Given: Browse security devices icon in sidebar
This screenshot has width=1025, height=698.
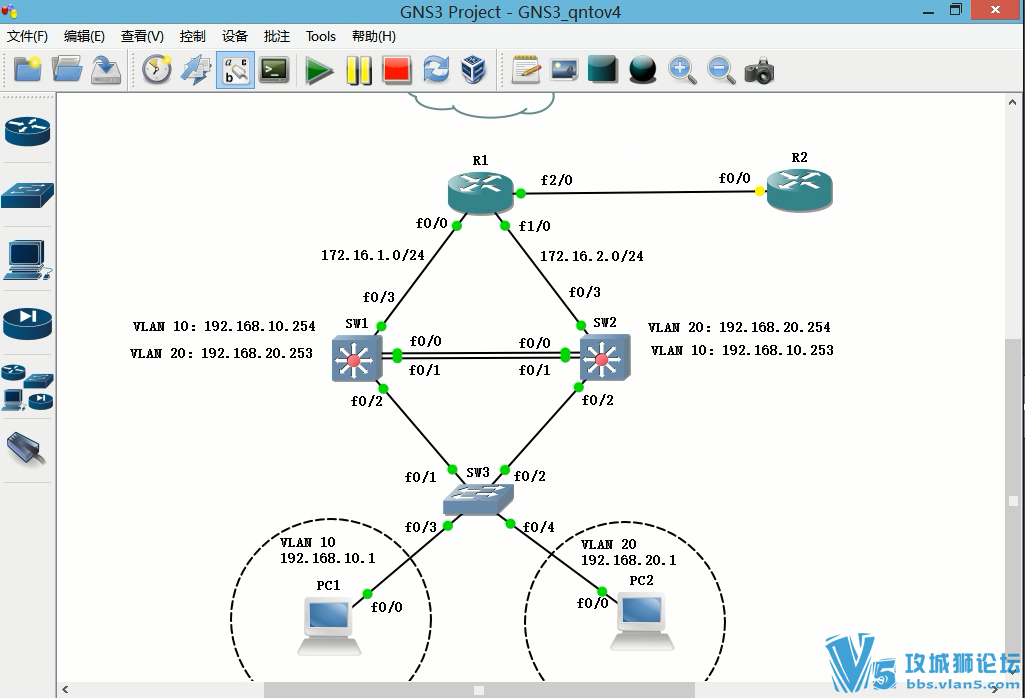Looking at the screenshot, I should tap(27, 324).
